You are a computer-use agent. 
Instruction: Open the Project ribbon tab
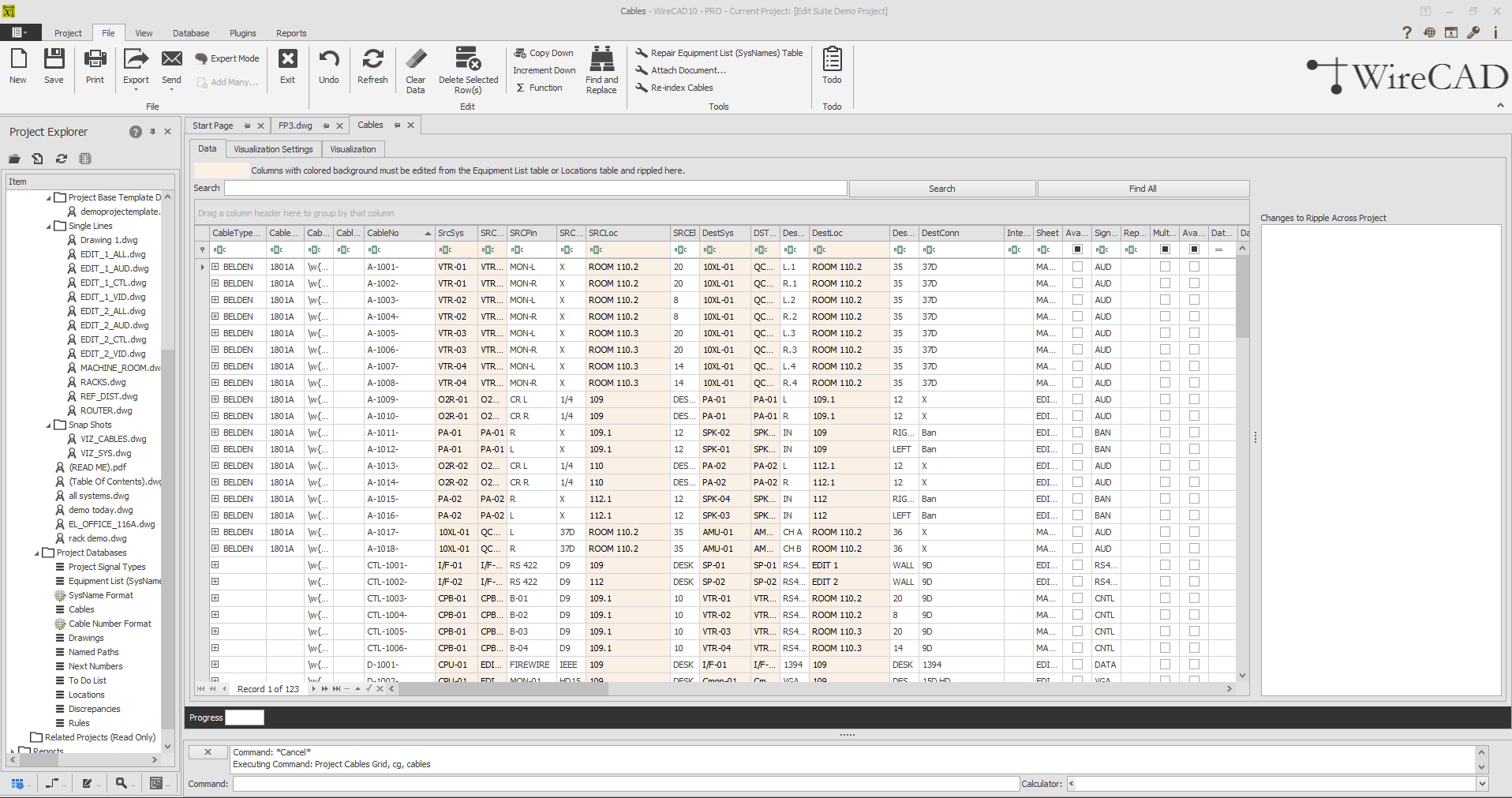tap(68, 33)
